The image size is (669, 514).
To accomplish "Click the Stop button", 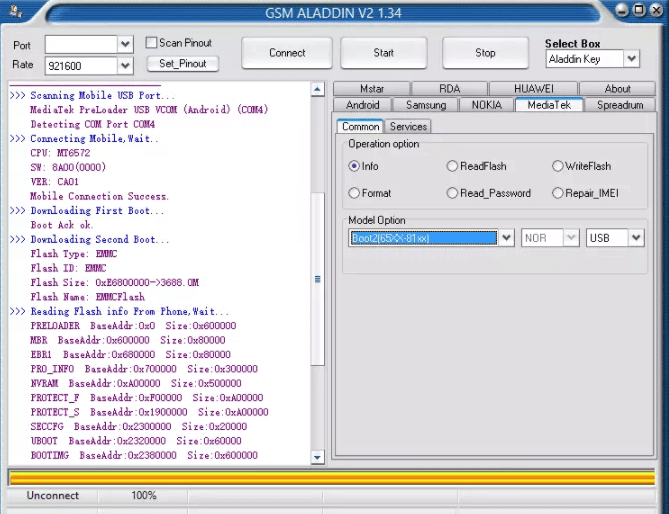I will pyautogui.click(x=485, y=53).
